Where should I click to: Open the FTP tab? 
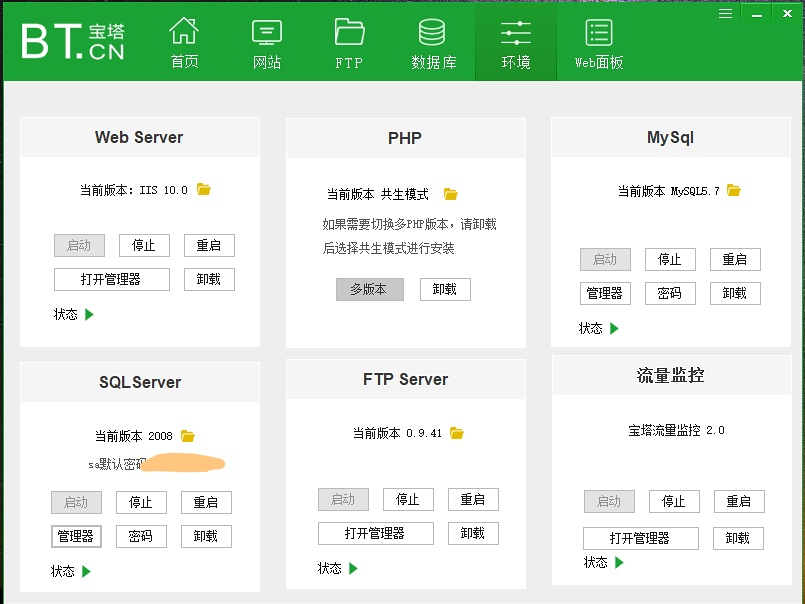click(349, 44)
